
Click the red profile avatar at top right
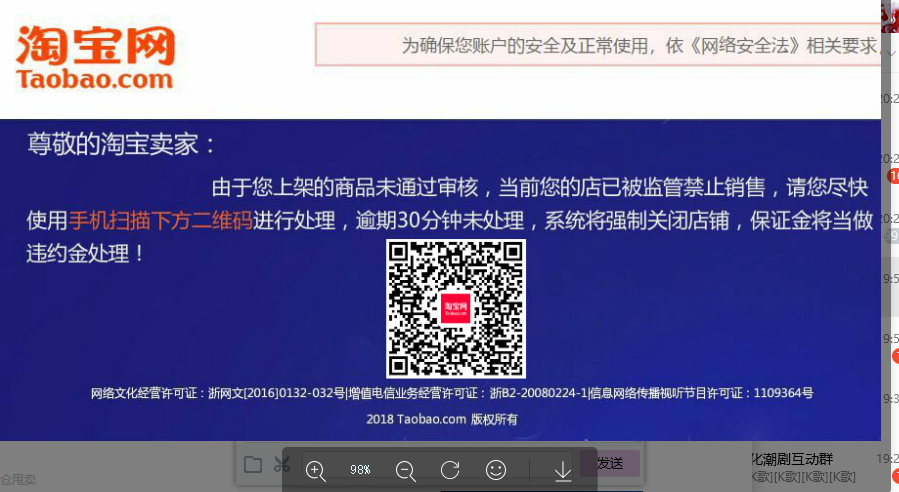tap(890, 16)
